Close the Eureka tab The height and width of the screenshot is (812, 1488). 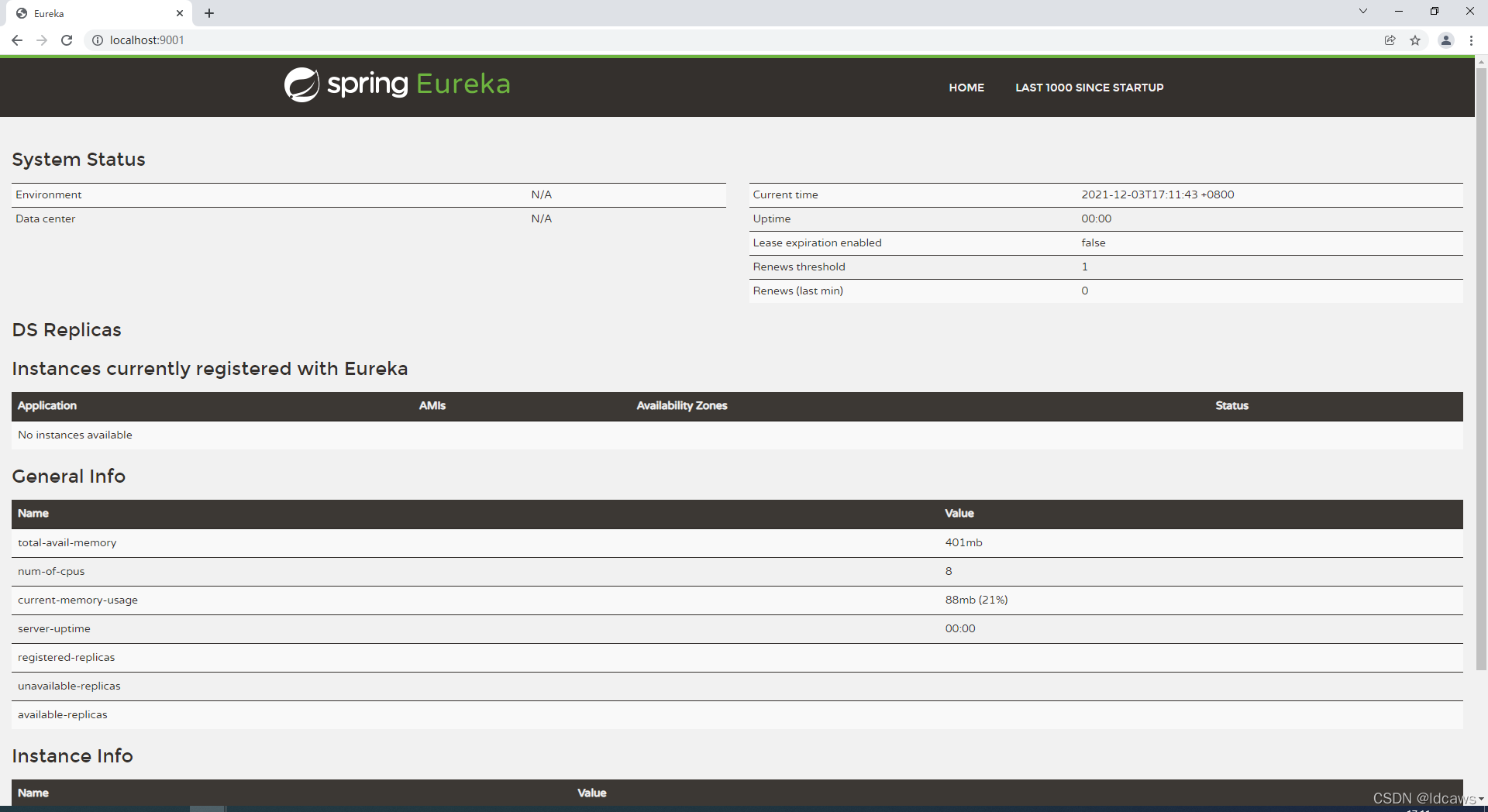click(x=180, y=13)
